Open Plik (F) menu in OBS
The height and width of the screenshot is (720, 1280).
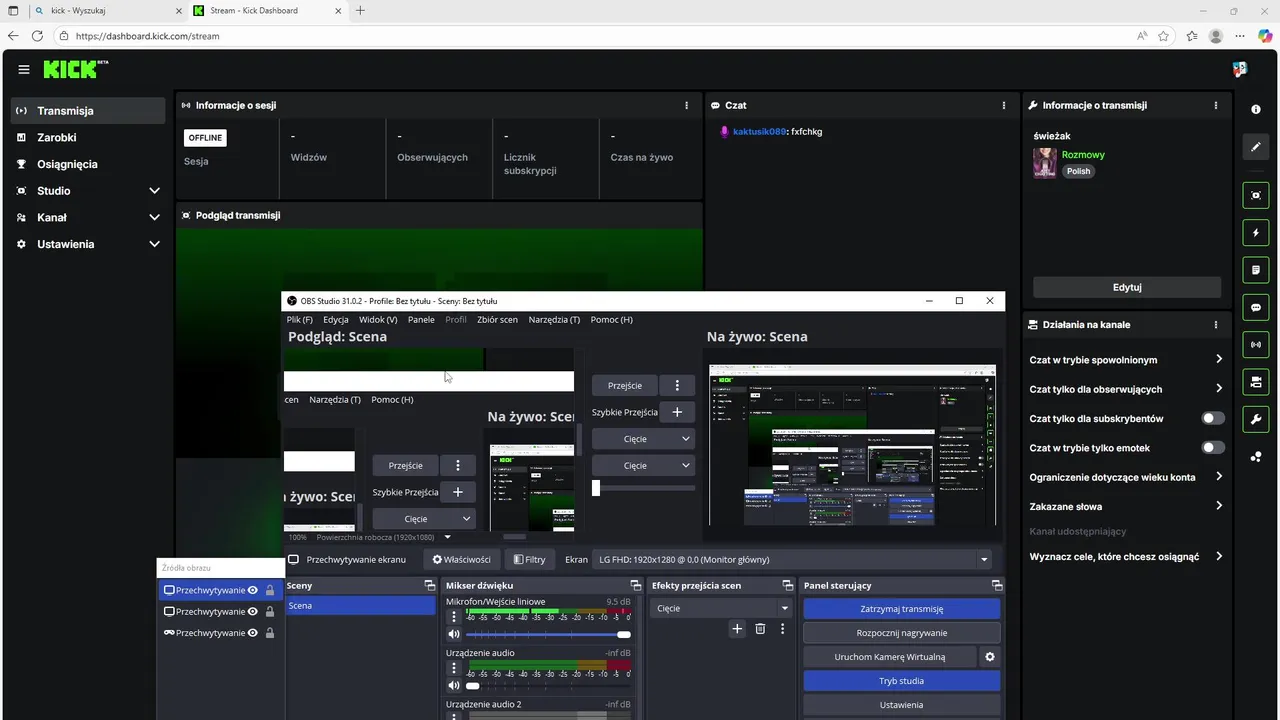click(300, 320)
